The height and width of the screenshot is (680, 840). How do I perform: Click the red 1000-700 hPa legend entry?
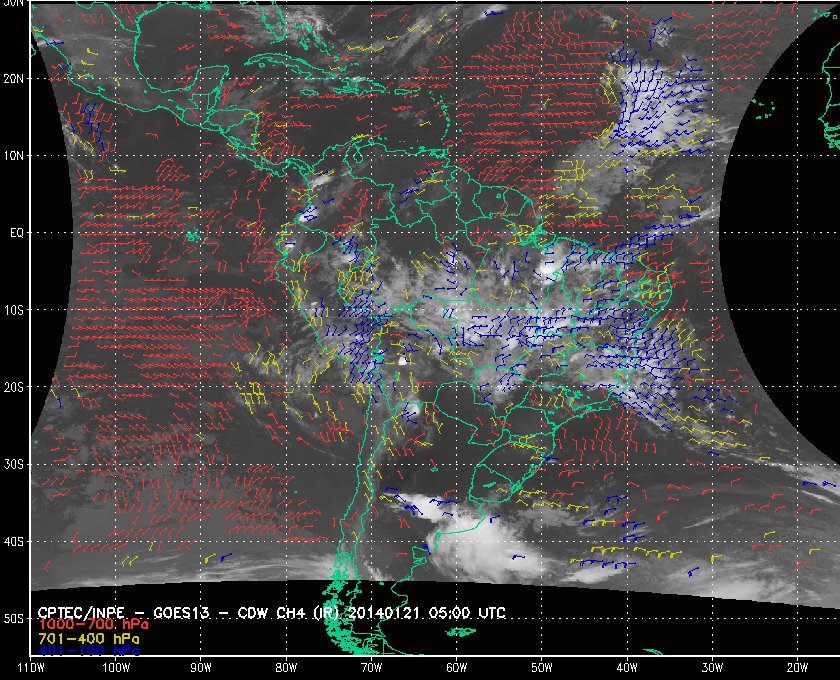coord(93,625)
